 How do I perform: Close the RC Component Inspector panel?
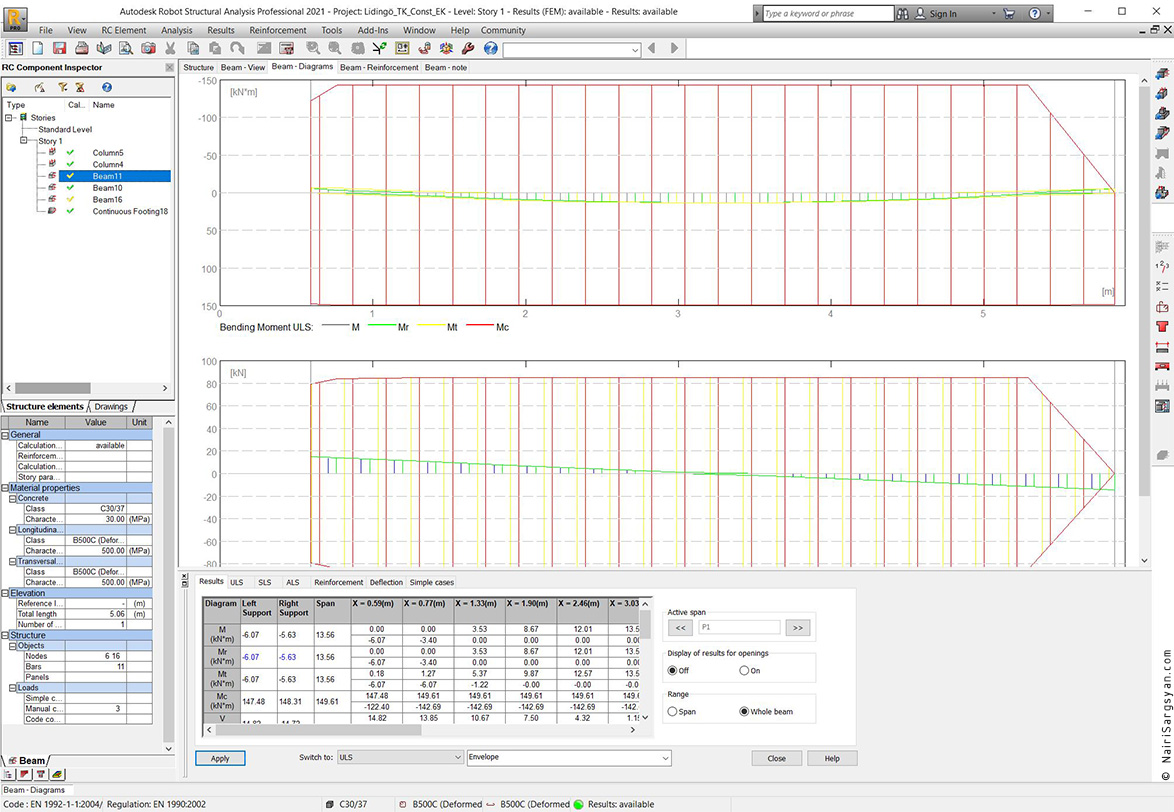[x=169, y=67]
